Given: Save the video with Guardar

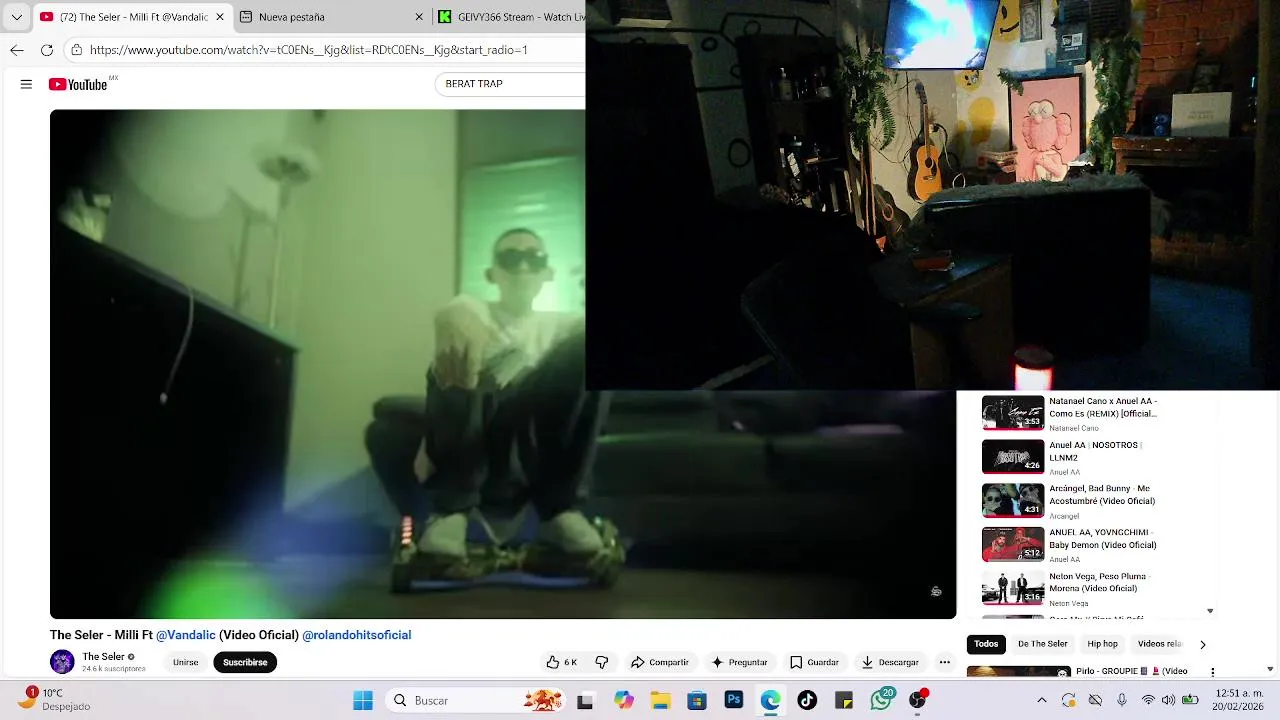Looking at the screenshot, I should click(814, 662).
